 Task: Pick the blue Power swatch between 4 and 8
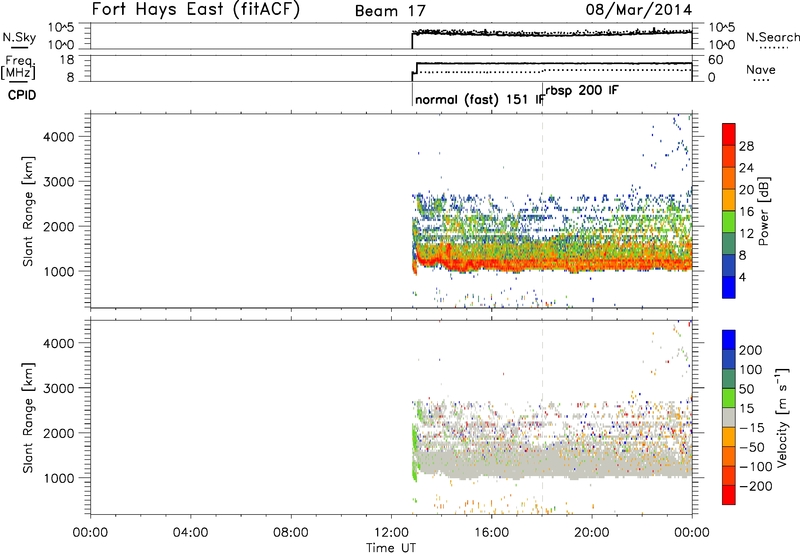(729, 266)
